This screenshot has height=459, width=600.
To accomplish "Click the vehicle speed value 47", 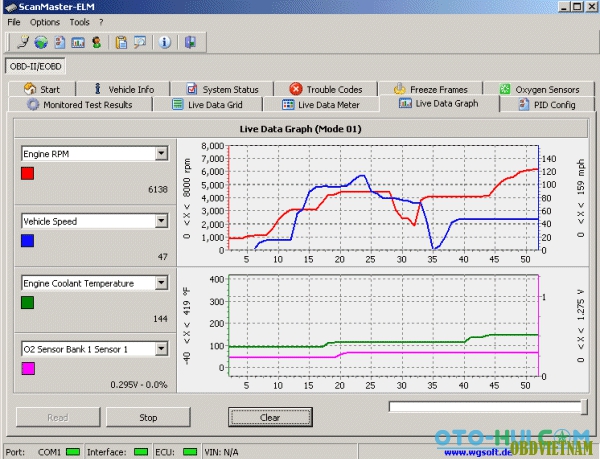I will tap(163, 257).
